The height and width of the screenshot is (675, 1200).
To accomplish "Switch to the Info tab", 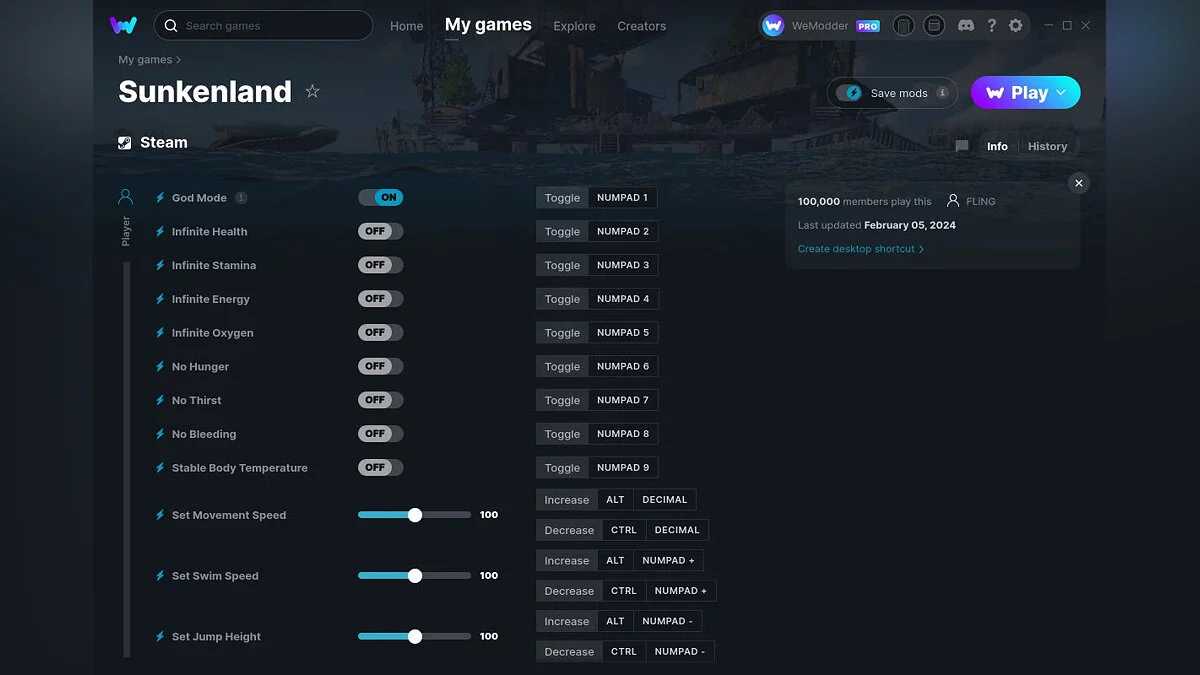I will (x=997, y=146).
